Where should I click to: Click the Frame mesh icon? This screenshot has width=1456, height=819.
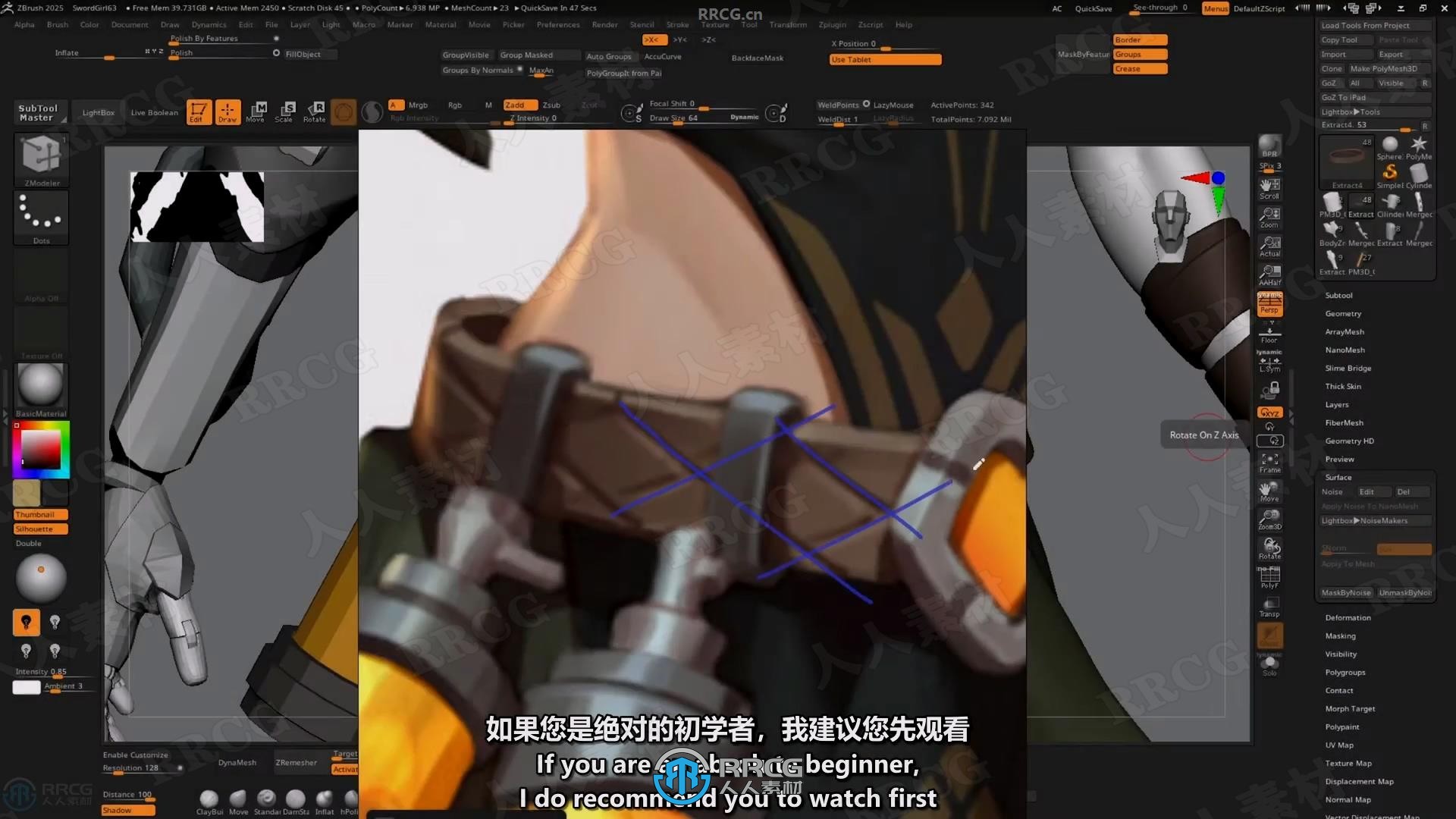tap(1269, 463)
